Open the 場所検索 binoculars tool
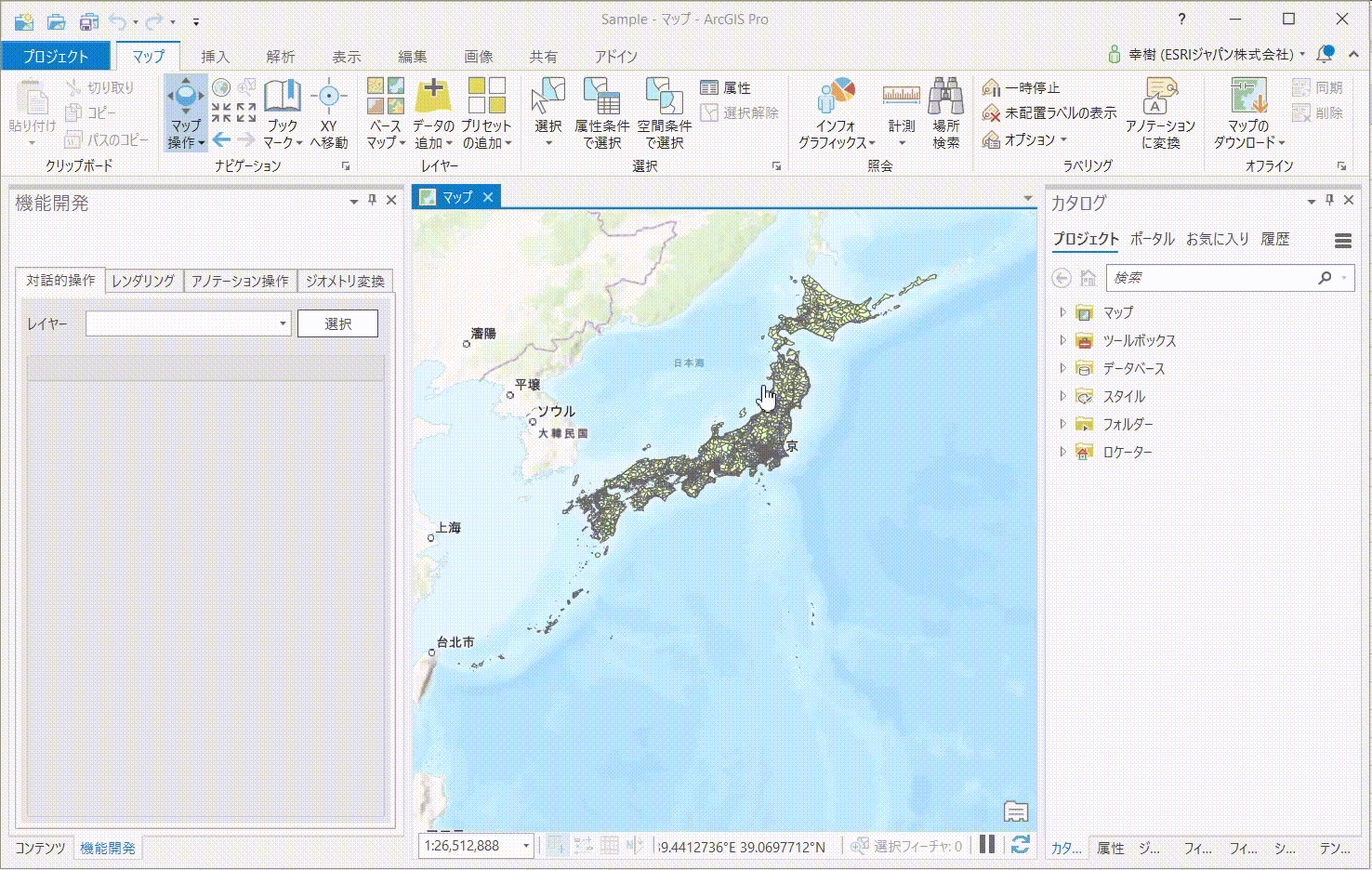The image size is (1372, 870). [x=945, y=96]
